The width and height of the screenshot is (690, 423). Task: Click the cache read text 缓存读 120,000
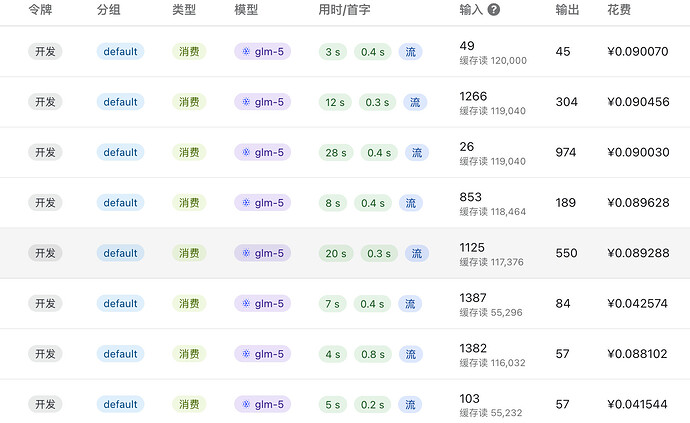pyautogui.click(x=493, y=61)
